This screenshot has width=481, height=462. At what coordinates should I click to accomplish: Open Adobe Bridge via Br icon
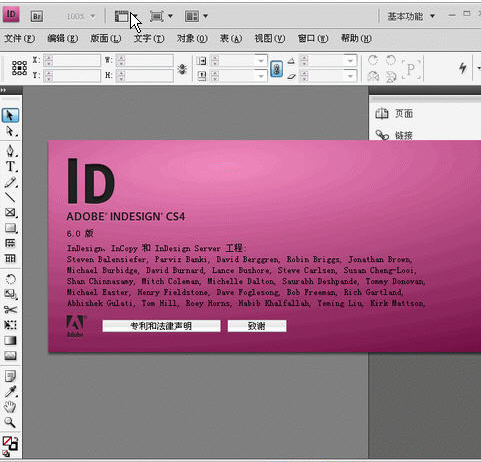37,16
